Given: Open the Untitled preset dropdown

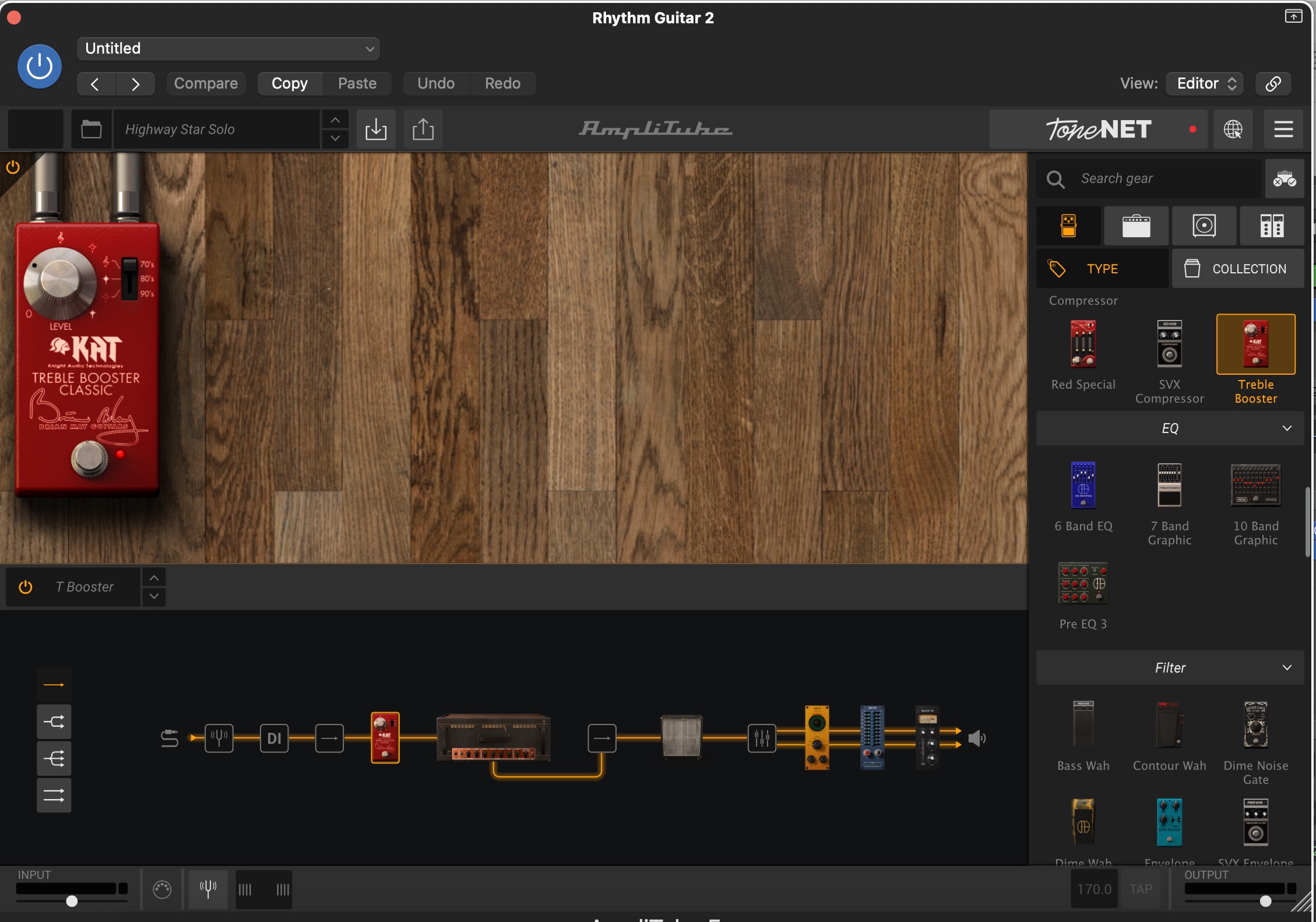Looking at the screenshot, I should (x=228, y=49).
